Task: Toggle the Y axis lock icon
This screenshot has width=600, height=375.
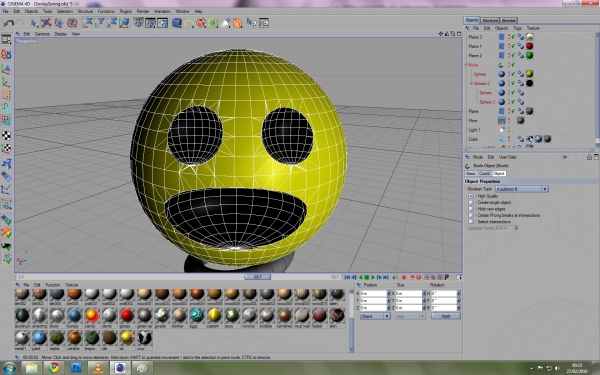Action: coord(100,23)
